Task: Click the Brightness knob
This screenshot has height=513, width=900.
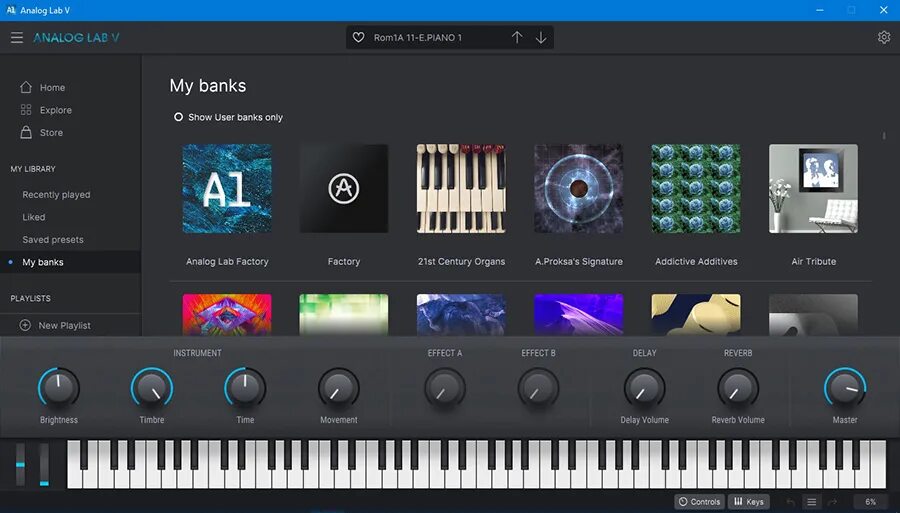Action: 59,388
